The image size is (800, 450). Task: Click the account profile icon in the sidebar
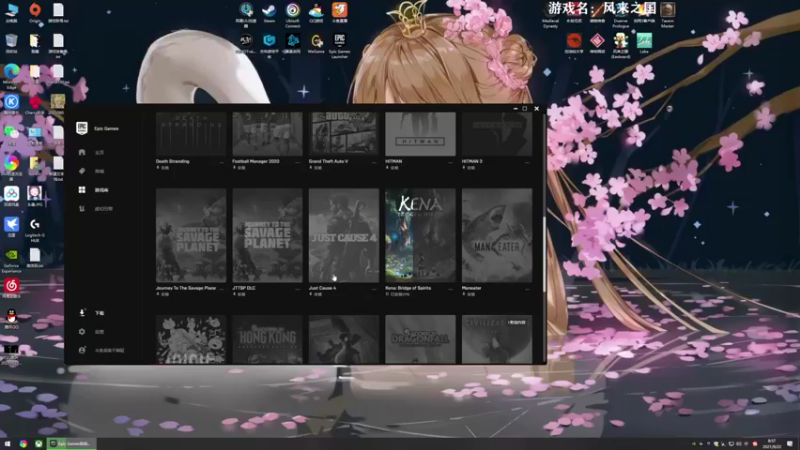click(82, 351)
